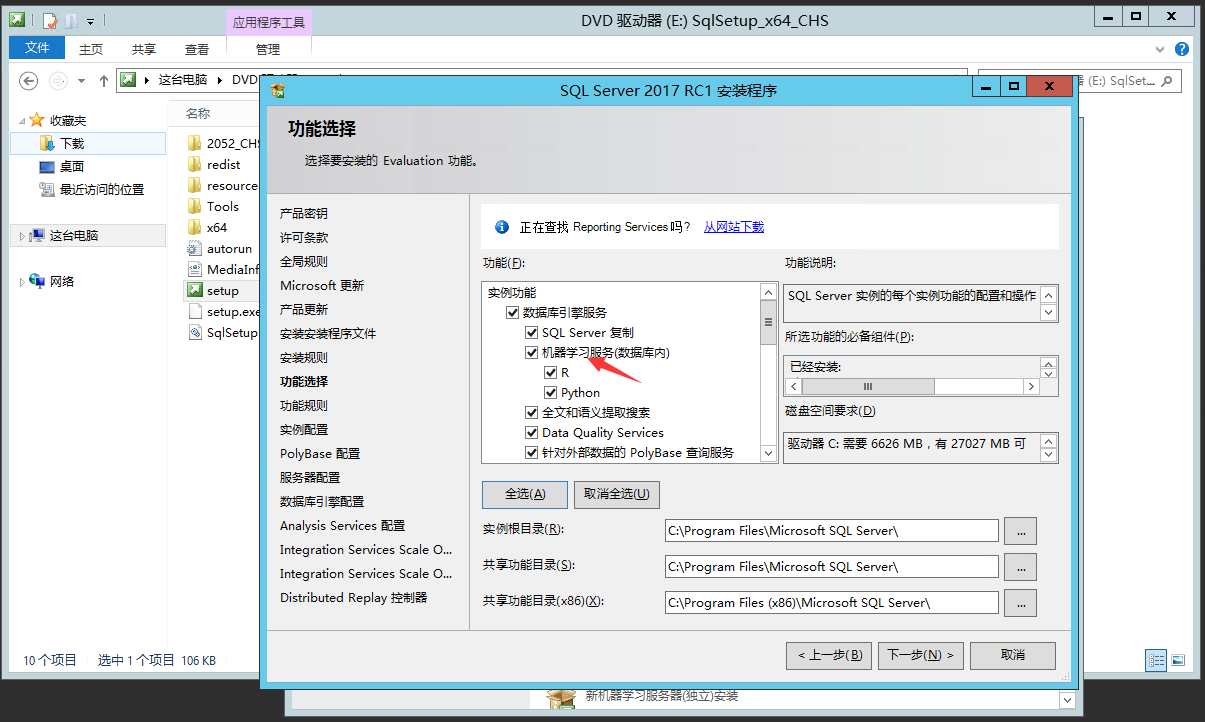Toggle the Python feature checkbox
1205x722 pixels.
(x=550, y=392)
